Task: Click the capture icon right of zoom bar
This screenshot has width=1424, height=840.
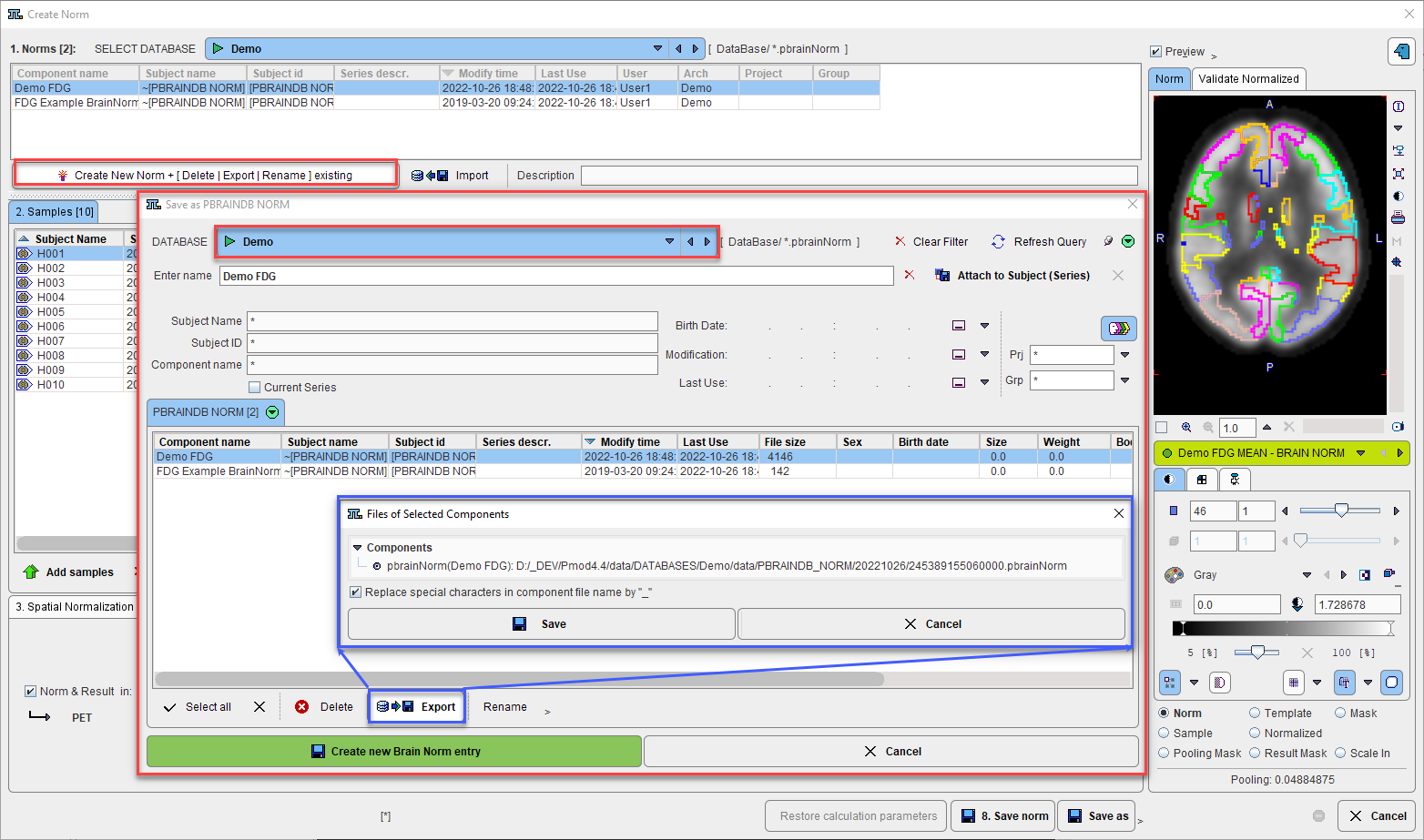Action: 1398,427
